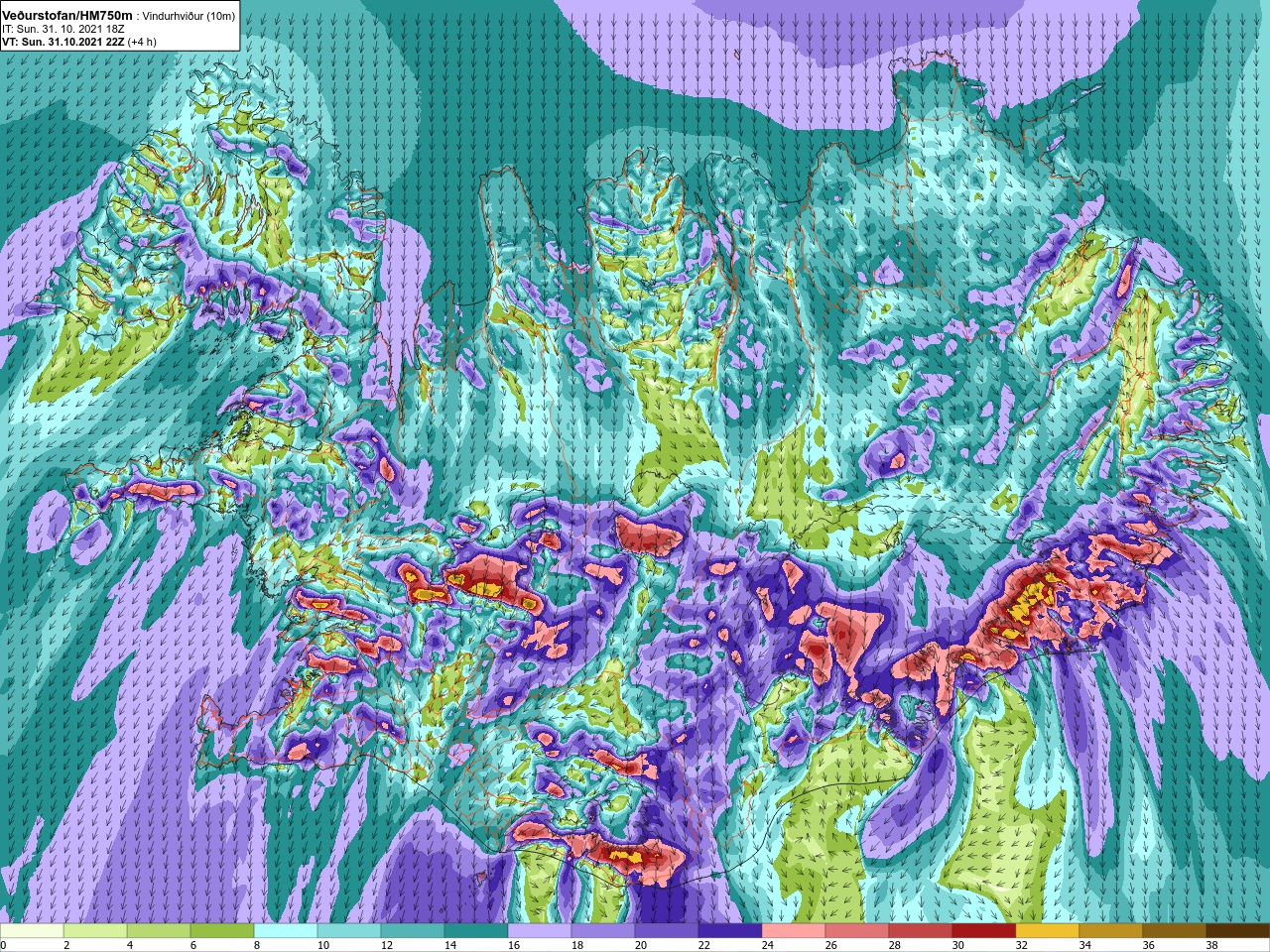Select the yellow 32–34 legend swatch

(1048, 931)
